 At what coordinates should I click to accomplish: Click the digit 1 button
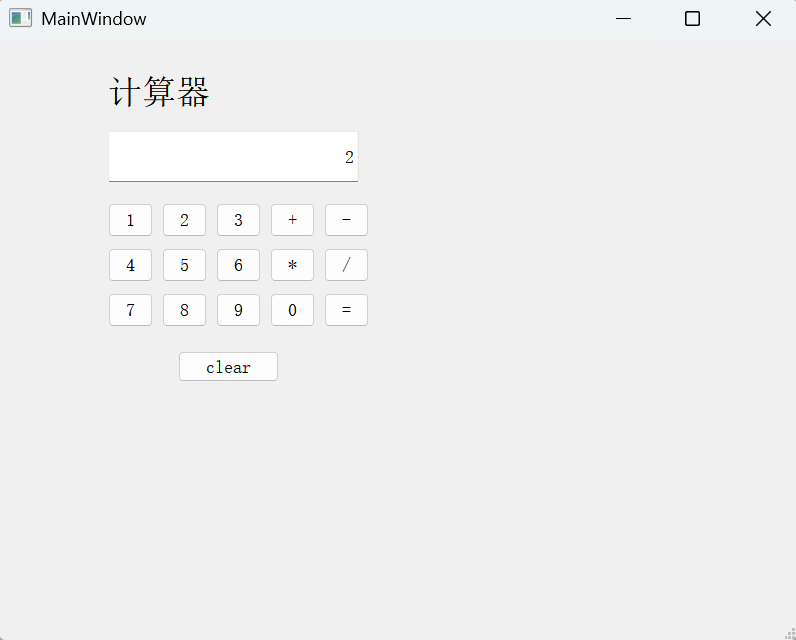tap(130, 220)
